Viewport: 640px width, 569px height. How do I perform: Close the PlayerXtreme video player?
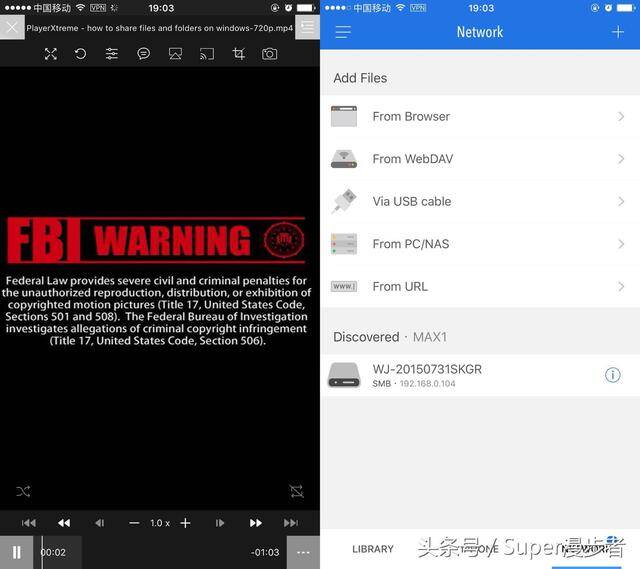(x=12, y=27)
